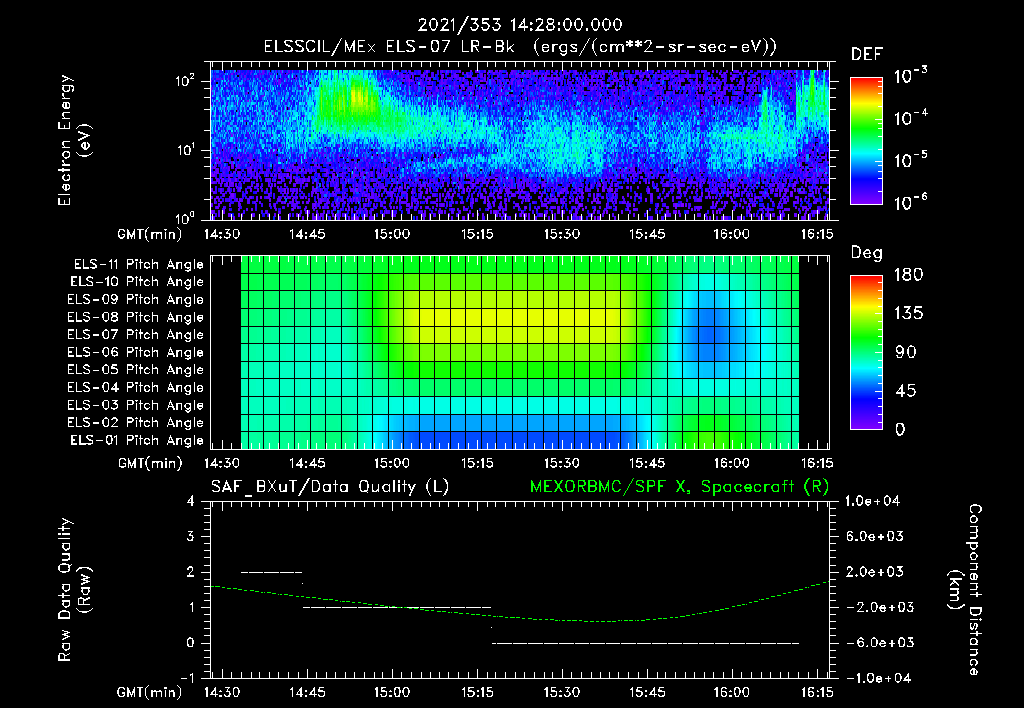Select the green MEXORBMC/SPF X, Spacecraft (R) legend
Screen dimensions: 1024x708
[x=679, y=487]
